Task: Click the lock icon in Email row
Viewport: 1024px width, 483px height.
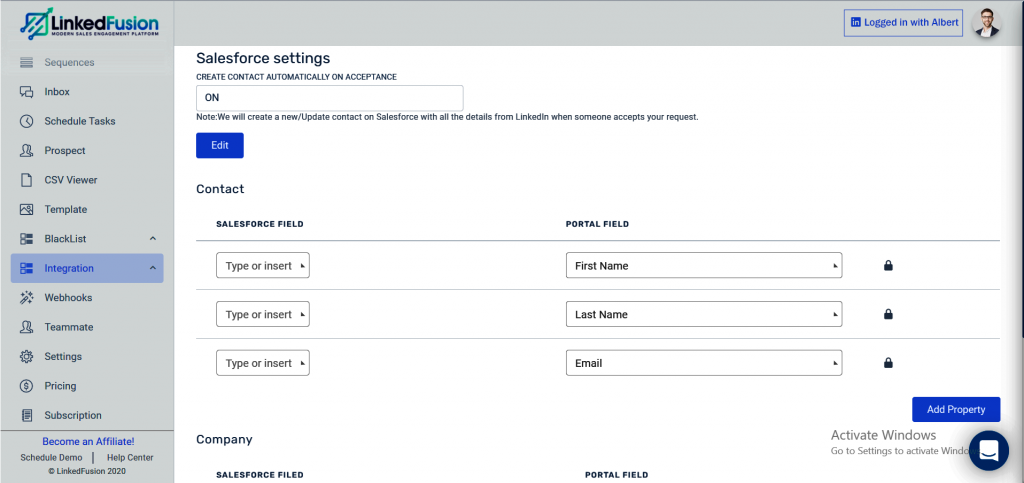Action: [888, 363]
